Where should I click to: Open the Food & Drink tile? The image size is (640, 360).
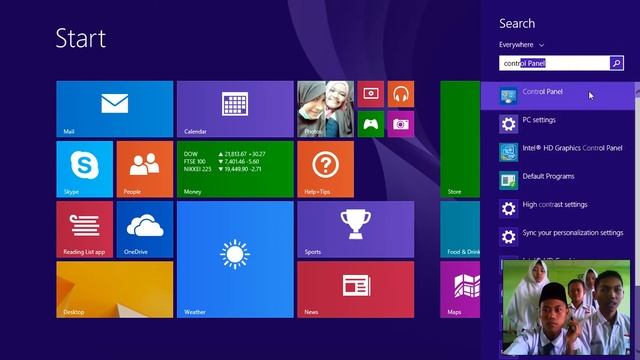(460, 229)
